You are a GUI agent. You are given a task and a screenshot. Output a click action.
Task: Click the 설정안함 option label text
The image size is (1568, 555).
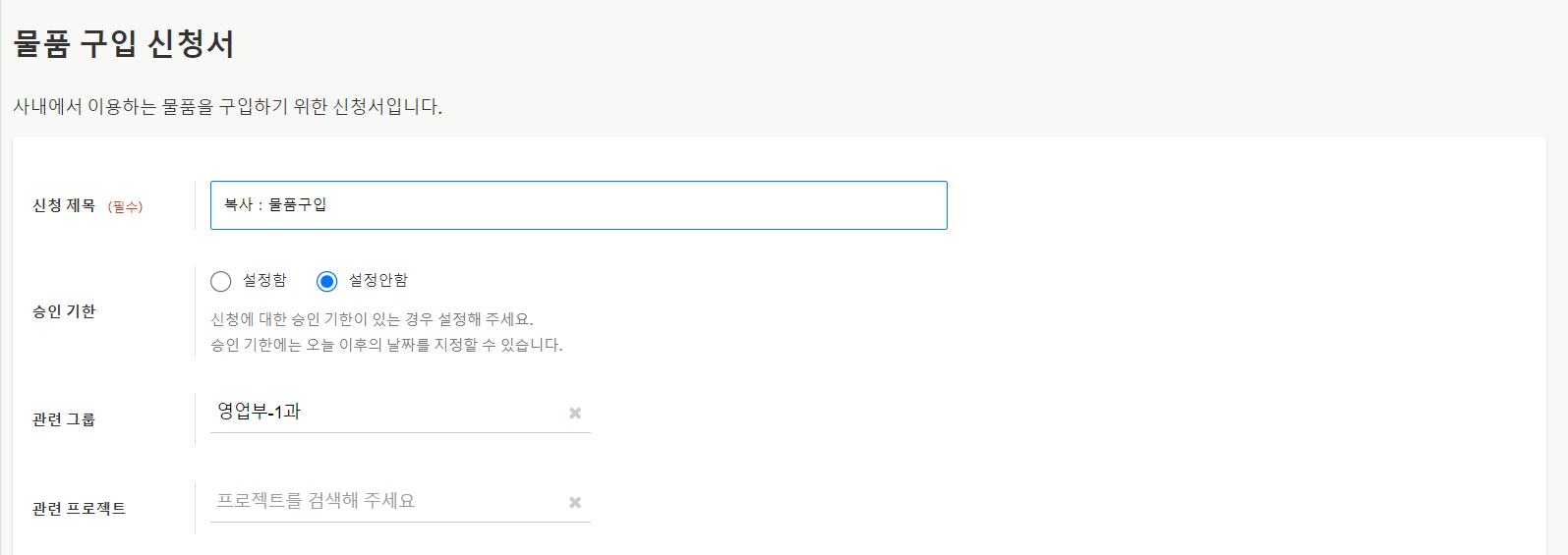click(x=377, y=281)
